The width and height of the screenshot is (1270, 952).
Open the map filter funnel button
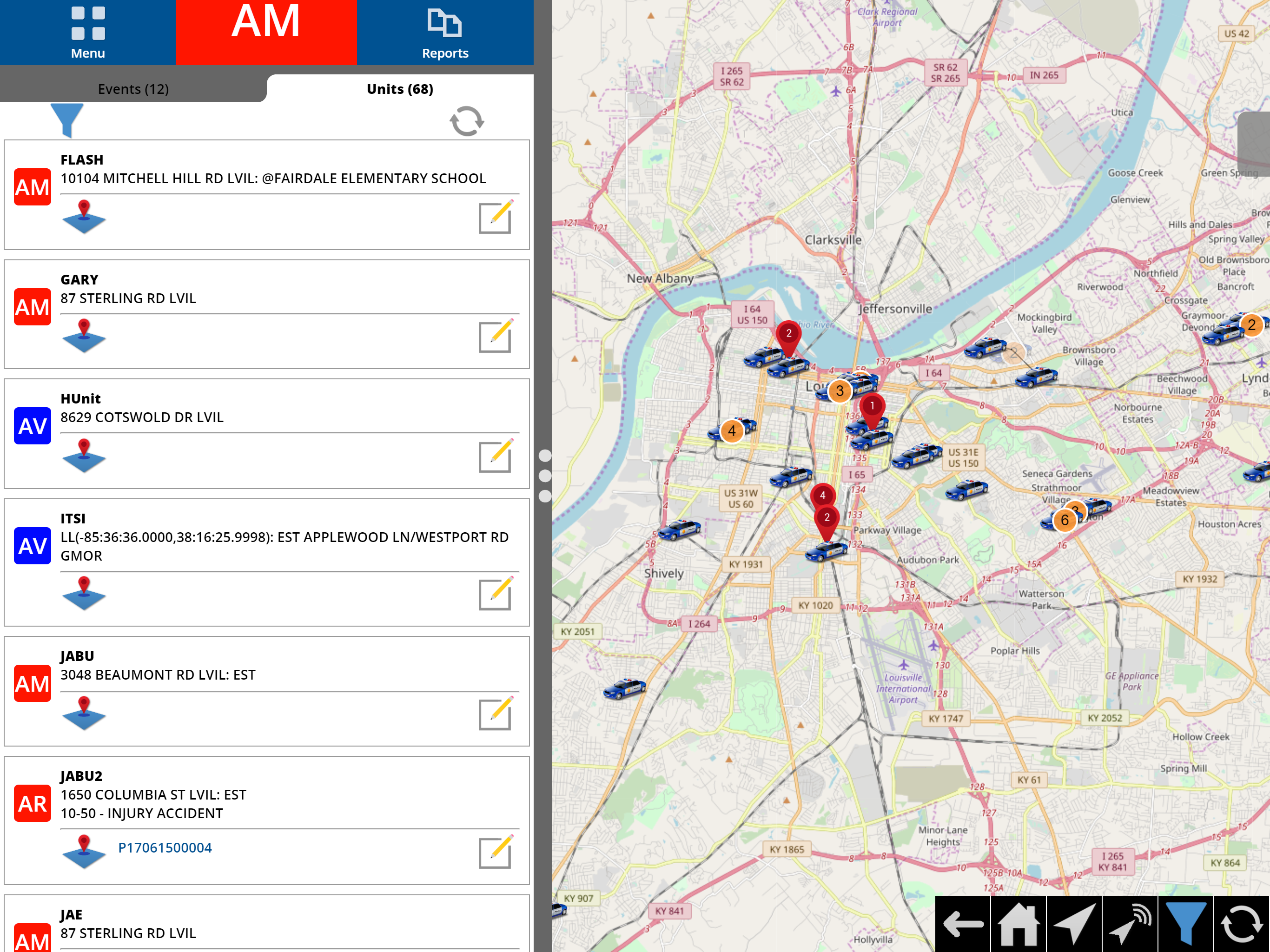1185,924
